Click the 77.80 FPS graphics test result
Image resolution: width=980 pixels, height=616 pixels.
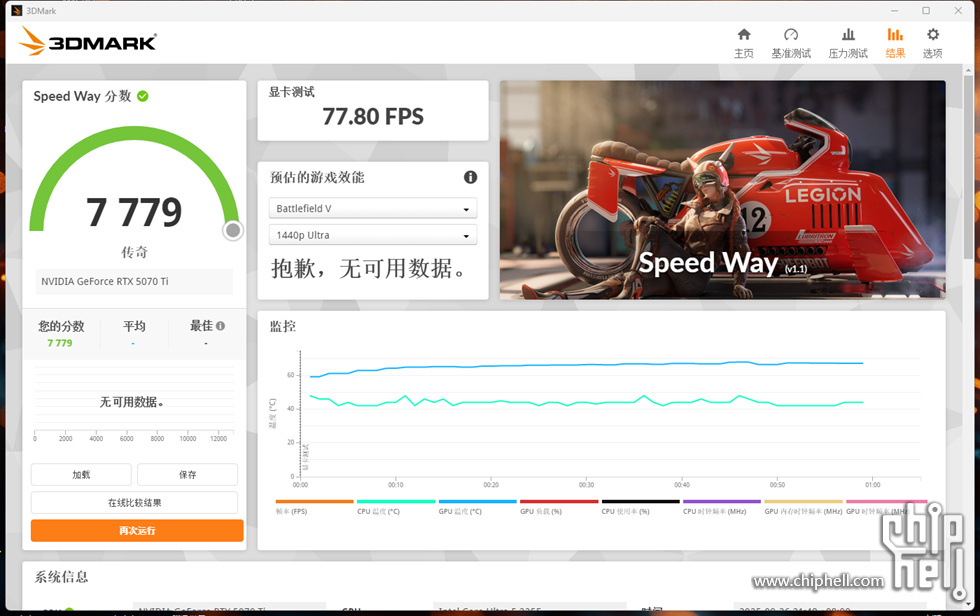(x=373, y=116)
